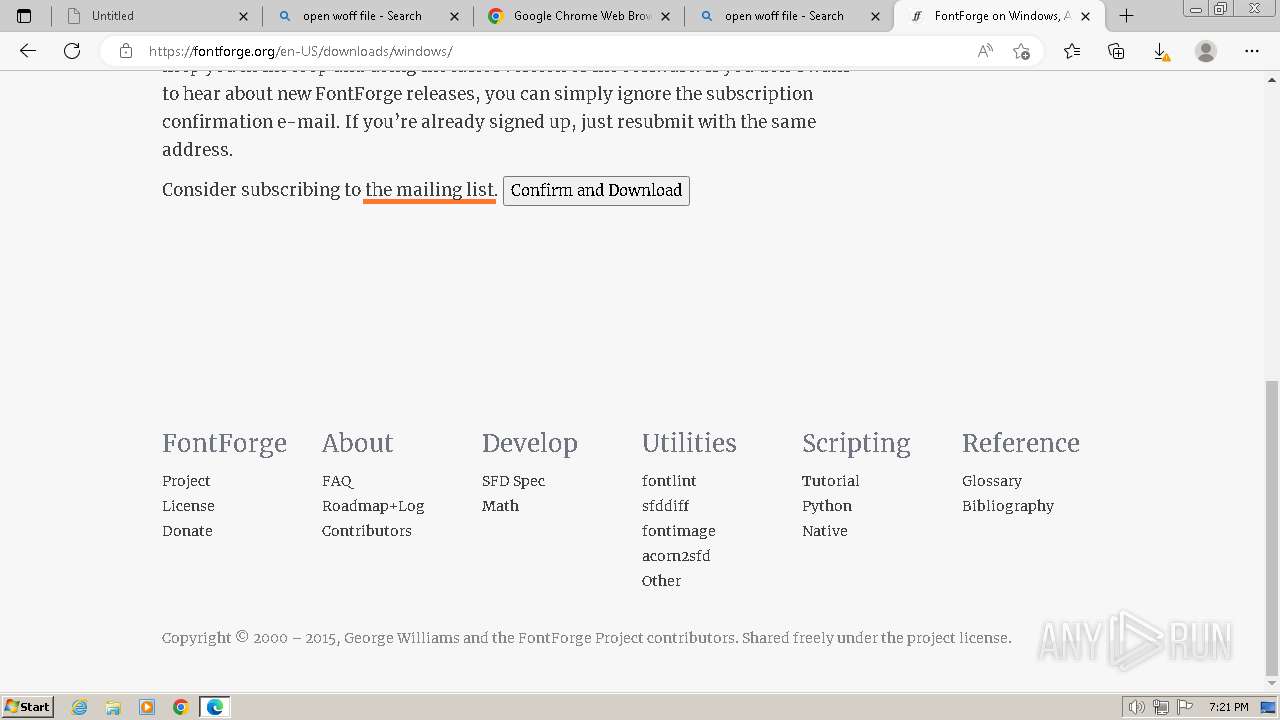Click the 7:21 PM system clock
The image size is (1280, 720).
[x=1228, y=707]
